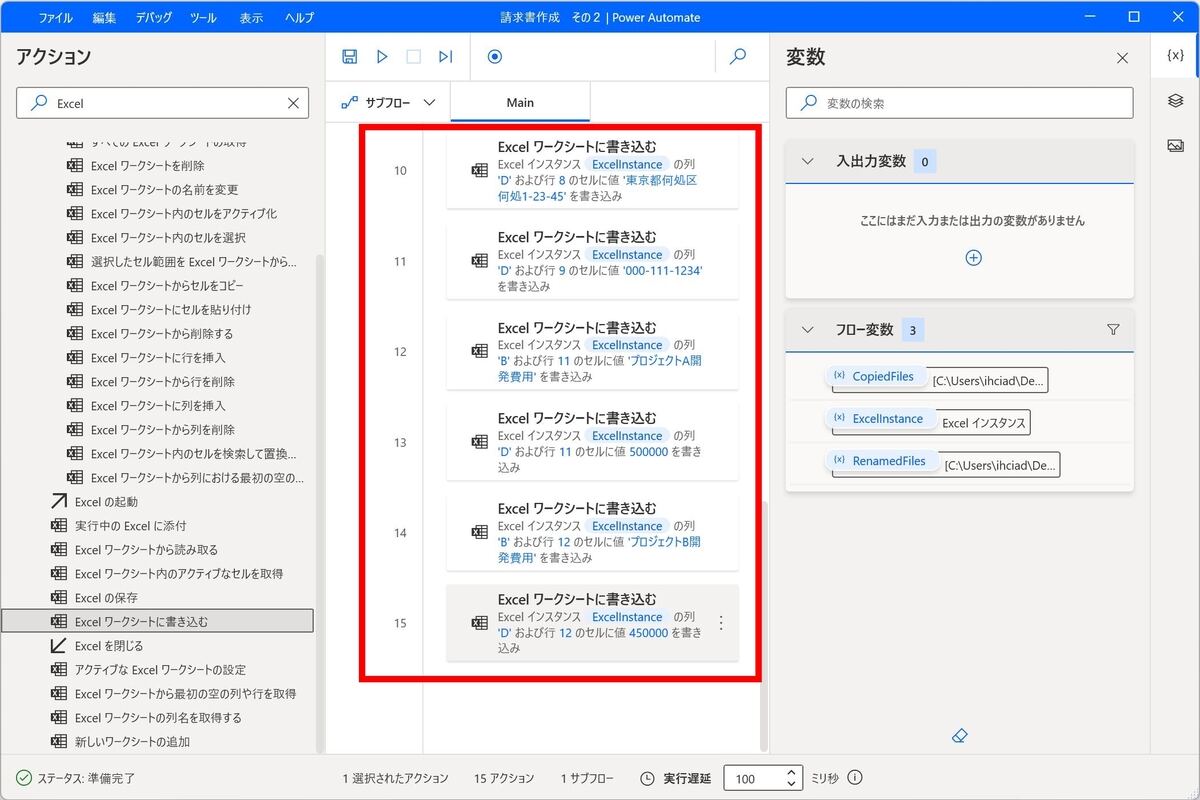Open the 編集 menu

pos(104,18)
